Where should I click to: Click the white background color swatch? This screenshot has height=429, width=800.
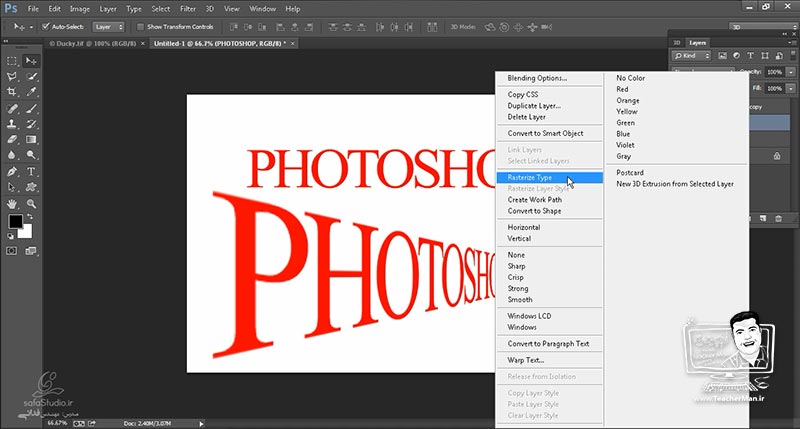click(27, 233)
